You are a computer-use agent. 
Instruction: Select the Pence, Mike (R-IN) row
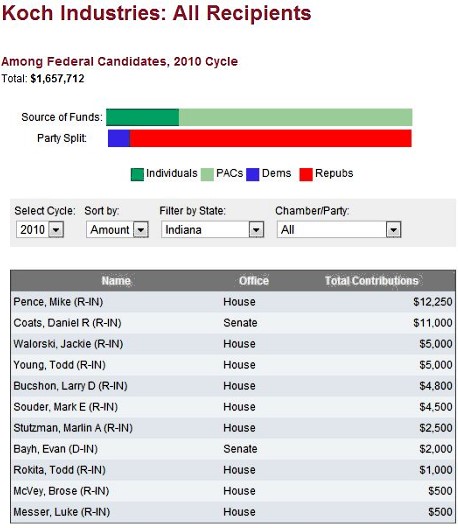(233, 302)
